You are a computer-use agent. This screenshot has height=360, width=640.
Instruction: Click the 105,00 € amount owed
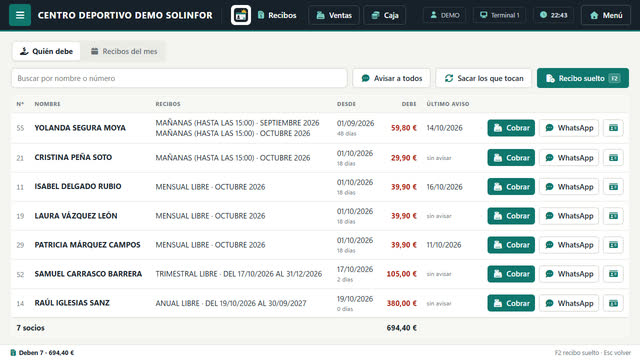pyautogui.click(x=402, y=274)
